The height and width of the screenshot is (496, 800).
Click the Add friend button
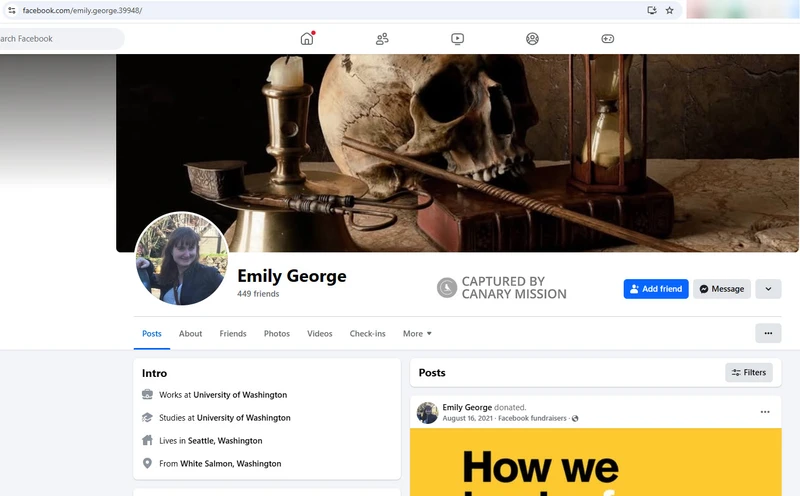click(x=656, y=289)
